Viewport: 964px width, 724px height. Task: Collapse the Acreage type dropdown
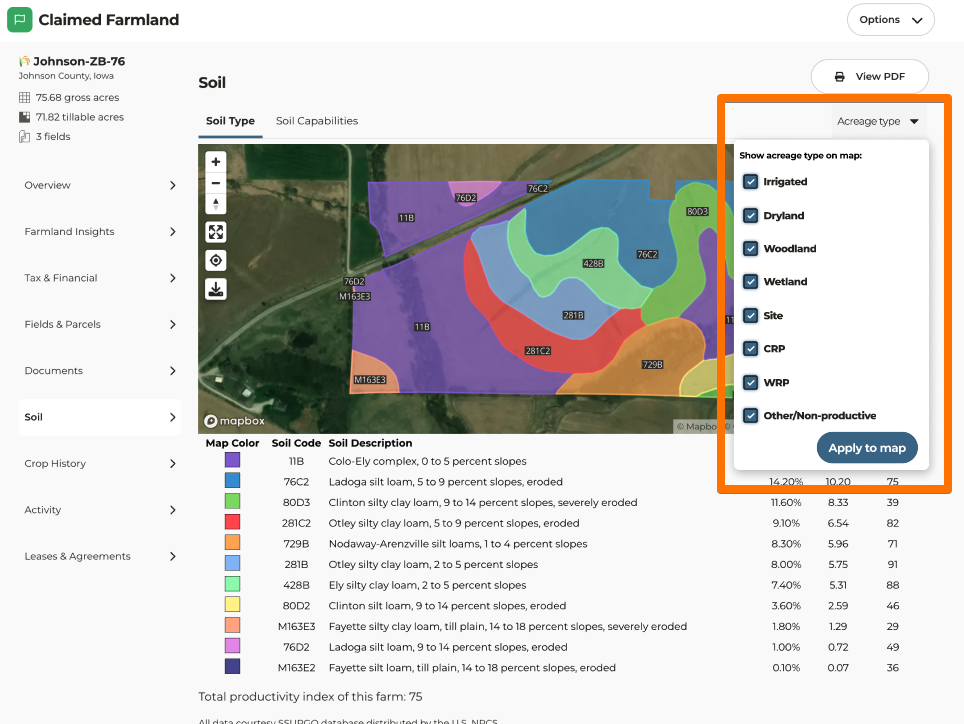(878, 122)
